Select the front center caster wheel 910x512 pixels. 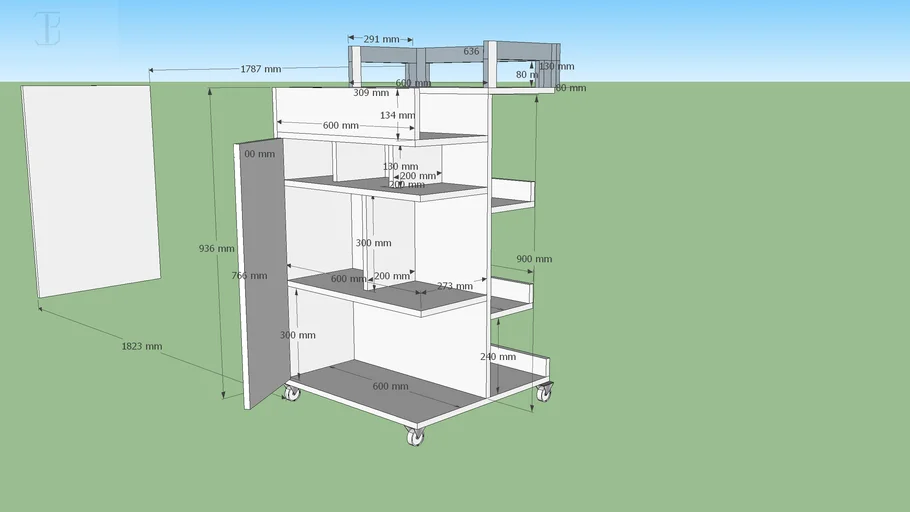pyautogui.click(x=415, y=435)
